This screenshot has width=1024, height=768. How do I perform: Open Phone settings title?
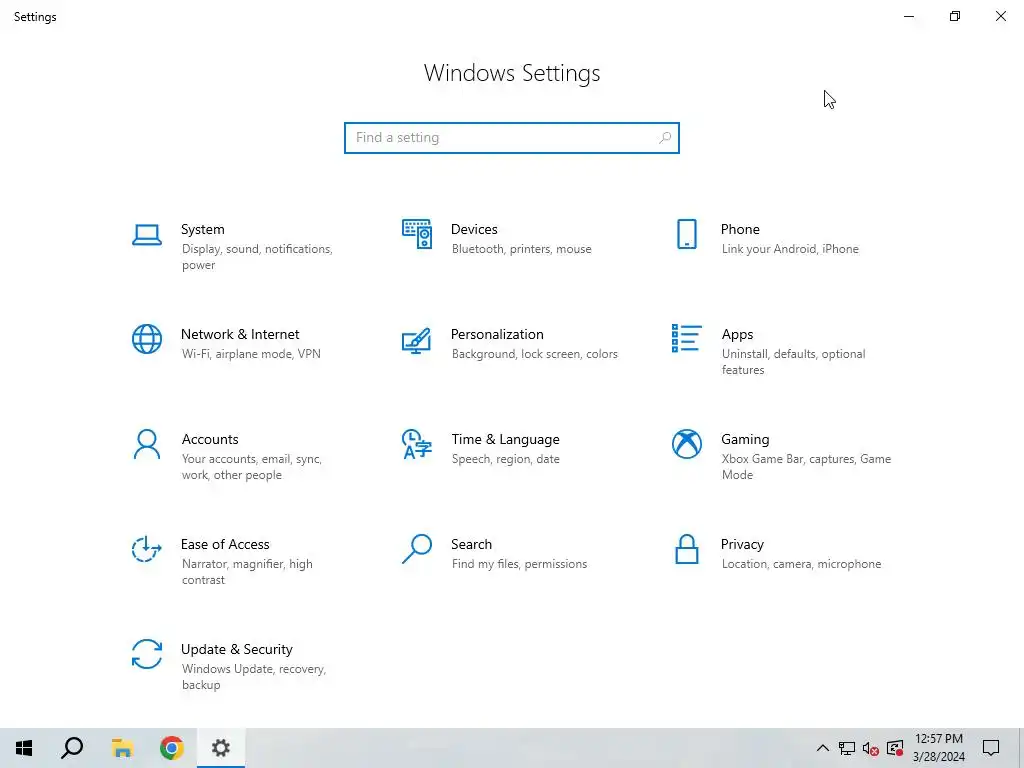pyautogui.click(x=740, y=229)
